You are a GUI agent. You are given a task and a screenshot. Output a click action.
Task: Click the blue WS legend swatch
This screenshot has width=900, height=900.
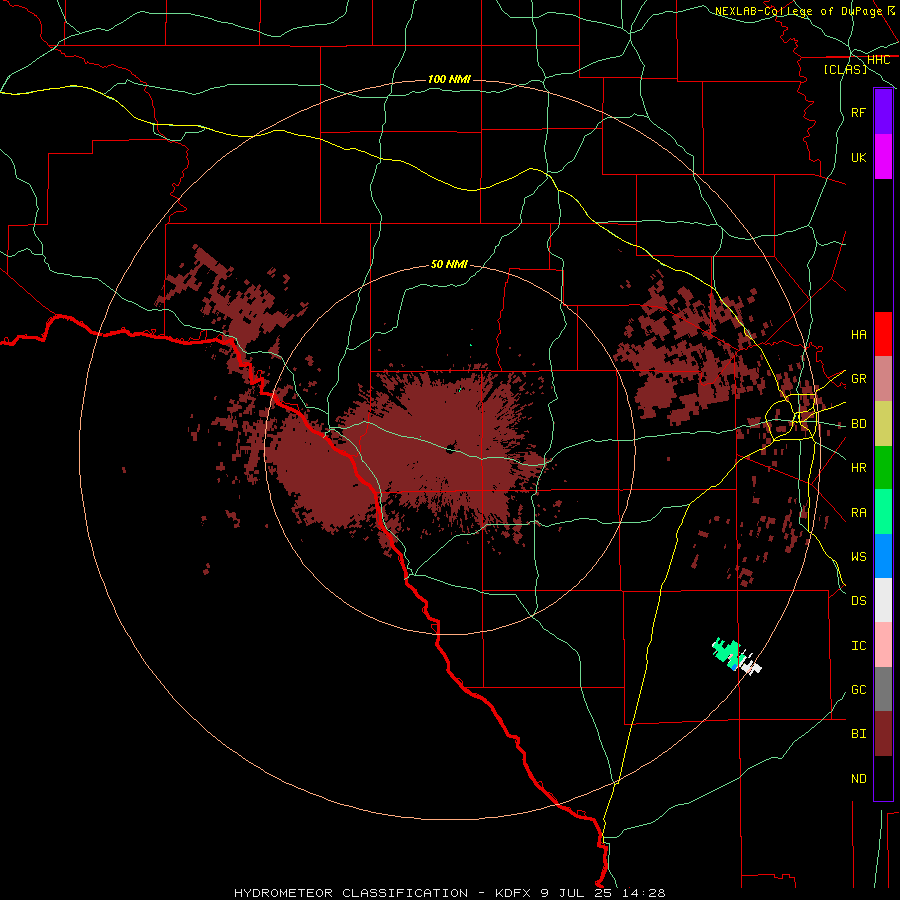pos(883,556)
